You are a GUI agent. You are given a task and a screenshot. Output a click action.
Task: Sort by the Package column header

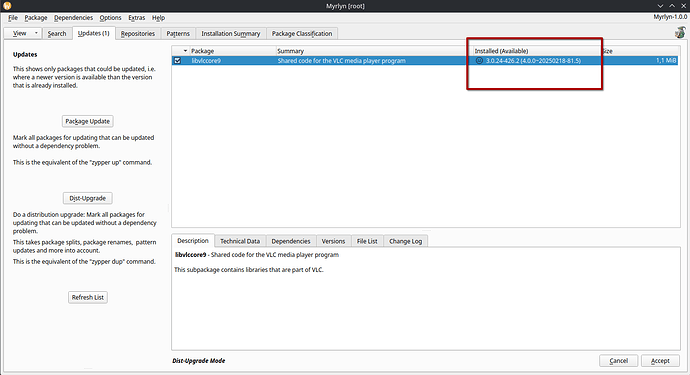click(233, 51)
